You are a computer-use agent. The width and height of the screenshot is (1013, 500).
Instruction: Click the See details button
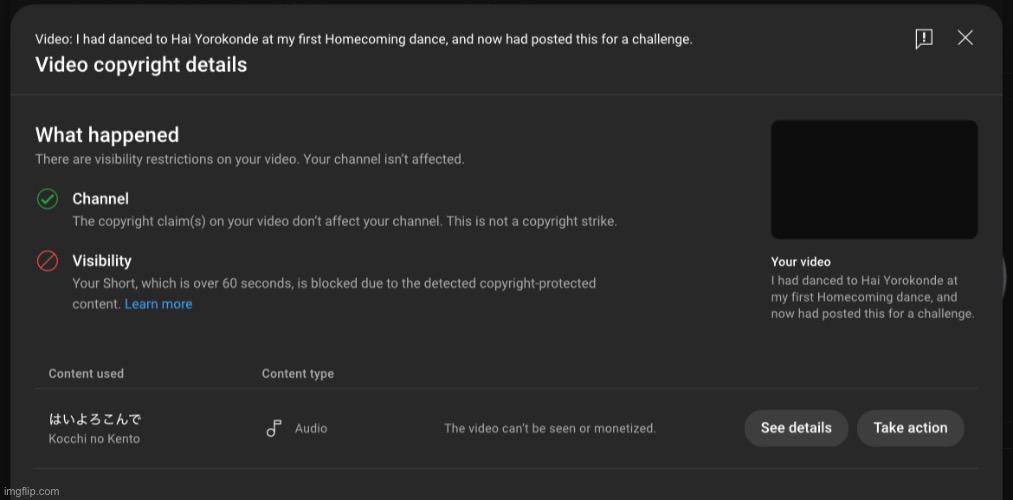pyautogui.click(x=796, y=428)
